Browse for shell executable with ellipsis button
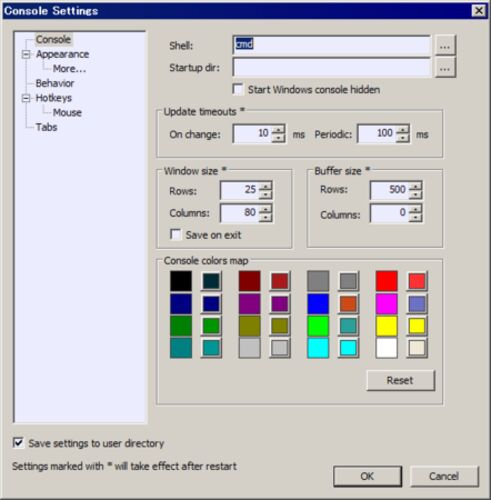The width and height of the screenshot is (491, 500). [445, 45]
